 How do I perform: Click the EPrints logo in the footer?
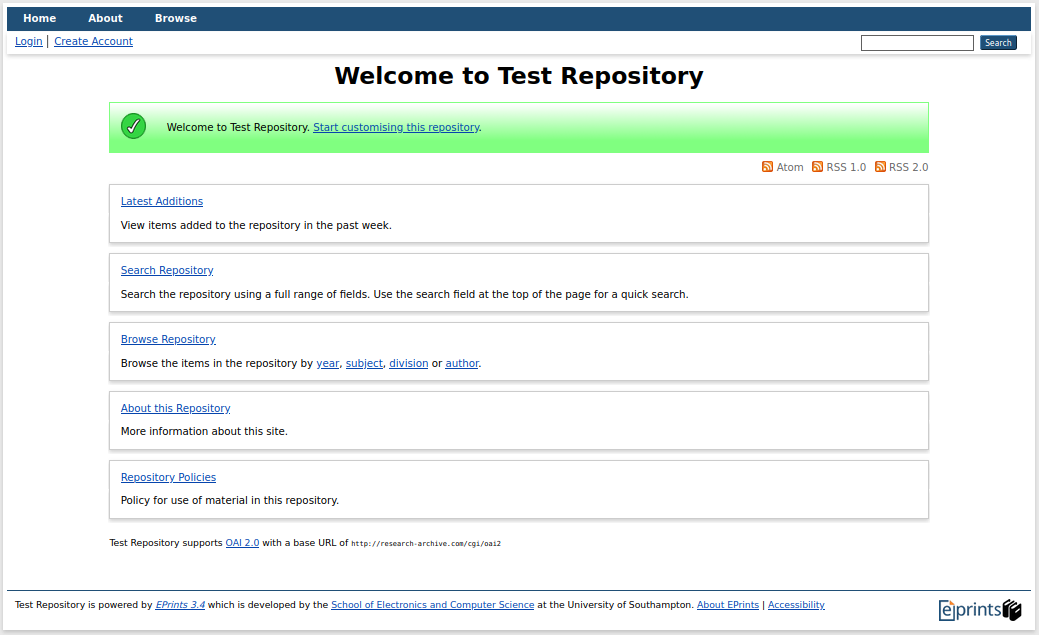(x=979, y=610)
